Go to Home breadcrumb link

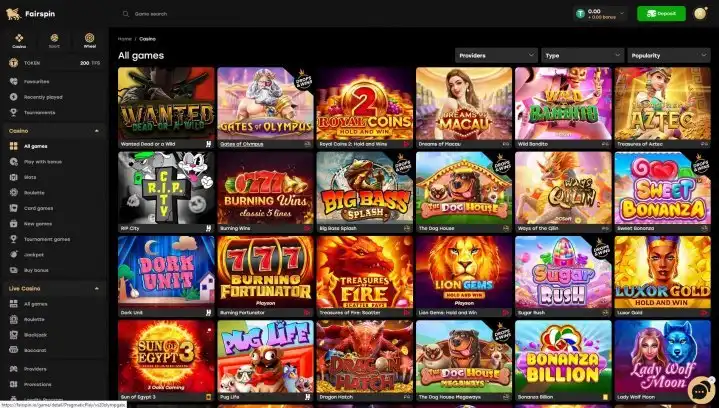coord(125,39)
